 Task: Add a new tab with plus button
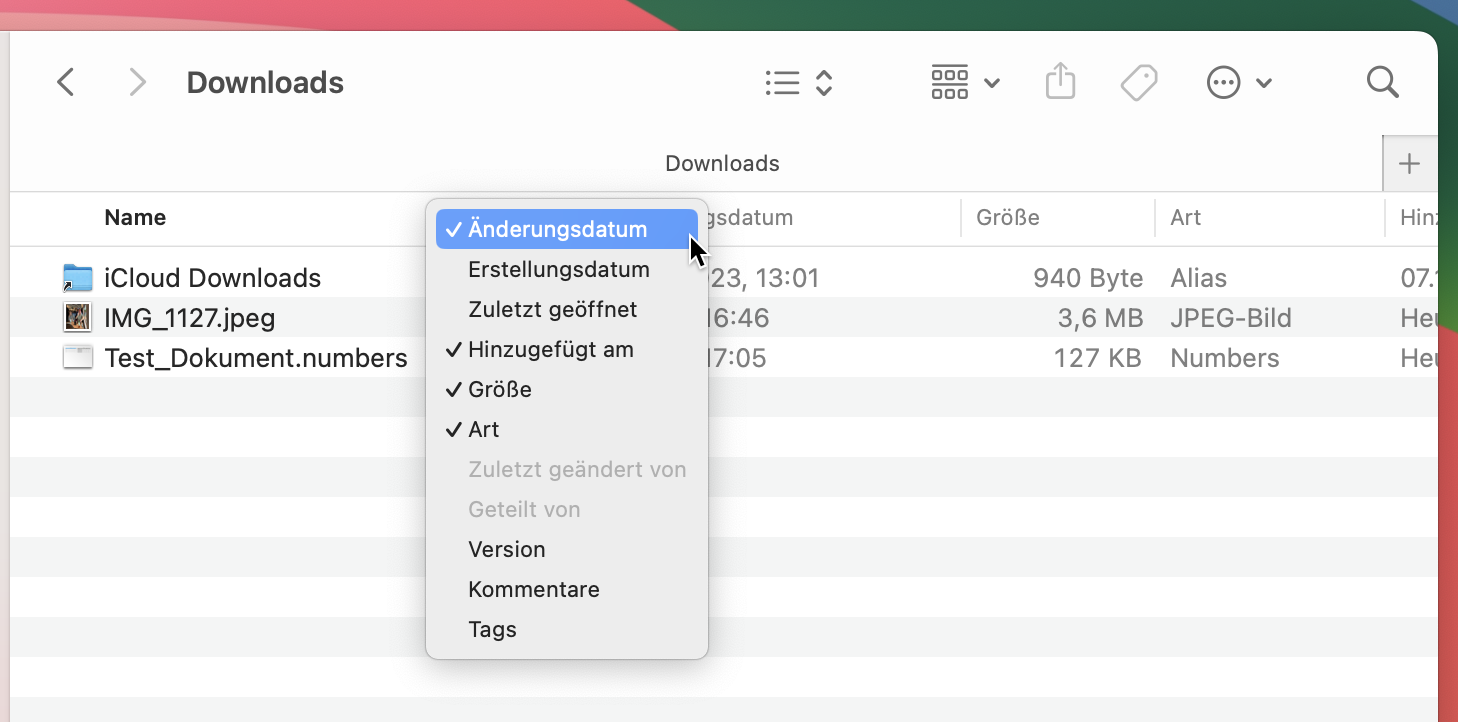click(1409, 164)
